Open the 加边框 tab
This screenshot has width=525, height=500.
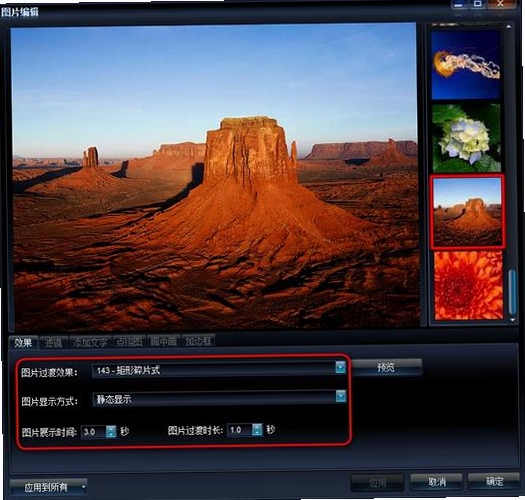[198, 341]
